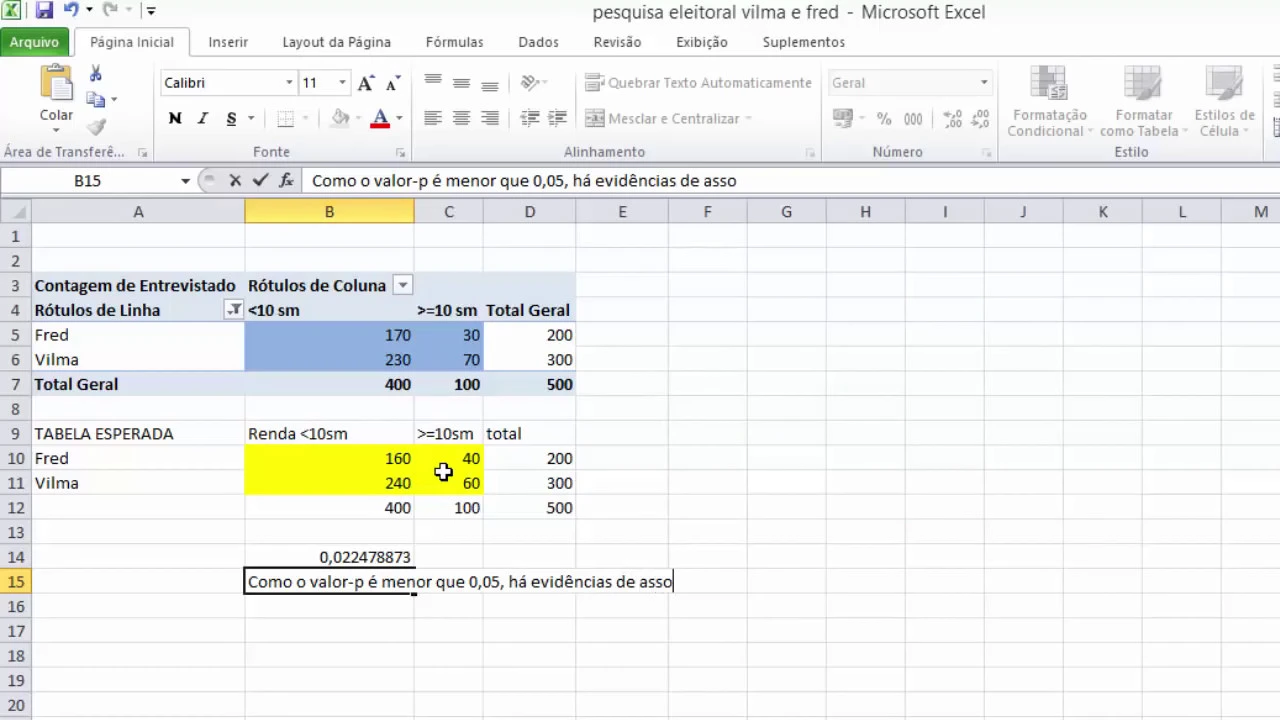Screen dimensions: 1280x720
Task: Click the formula bar text
Action: [x=524, y=181]
